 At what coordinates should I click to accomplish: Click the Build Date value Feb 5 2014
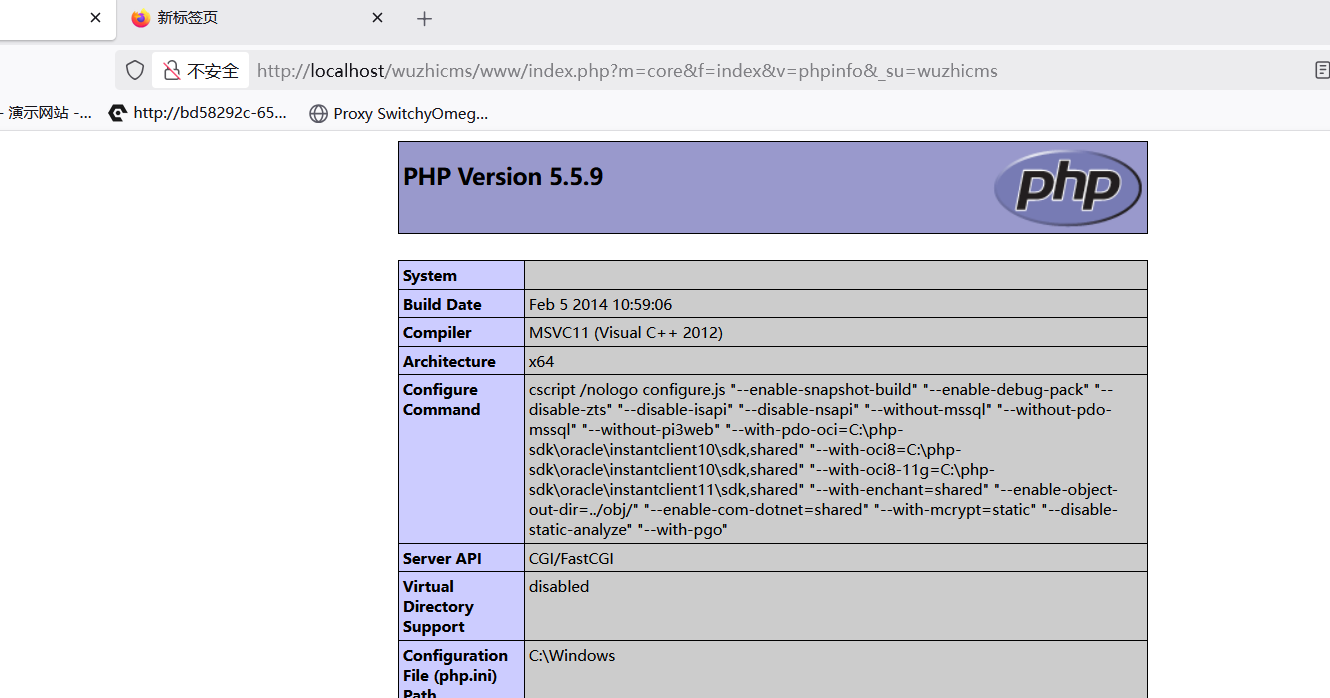600,304
